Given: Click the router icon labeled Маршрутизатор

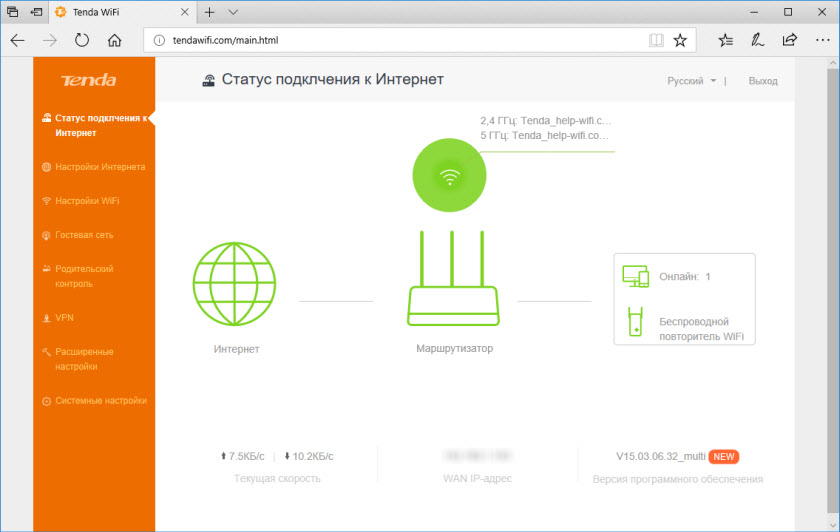Looking at the screenshot, I should [x=454, y=283].
